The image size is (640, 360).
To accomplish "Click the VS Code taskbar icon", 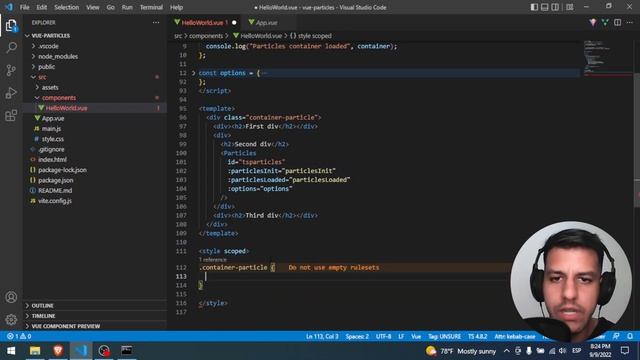I will point(81,351).
